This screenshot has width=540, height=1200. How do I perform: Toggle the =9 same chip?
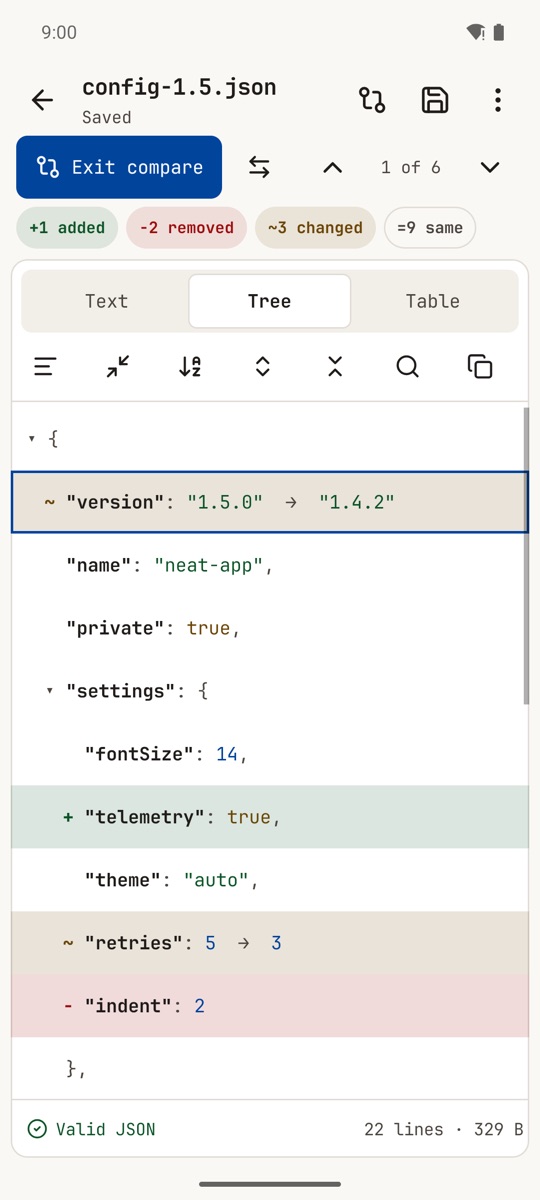430,228
